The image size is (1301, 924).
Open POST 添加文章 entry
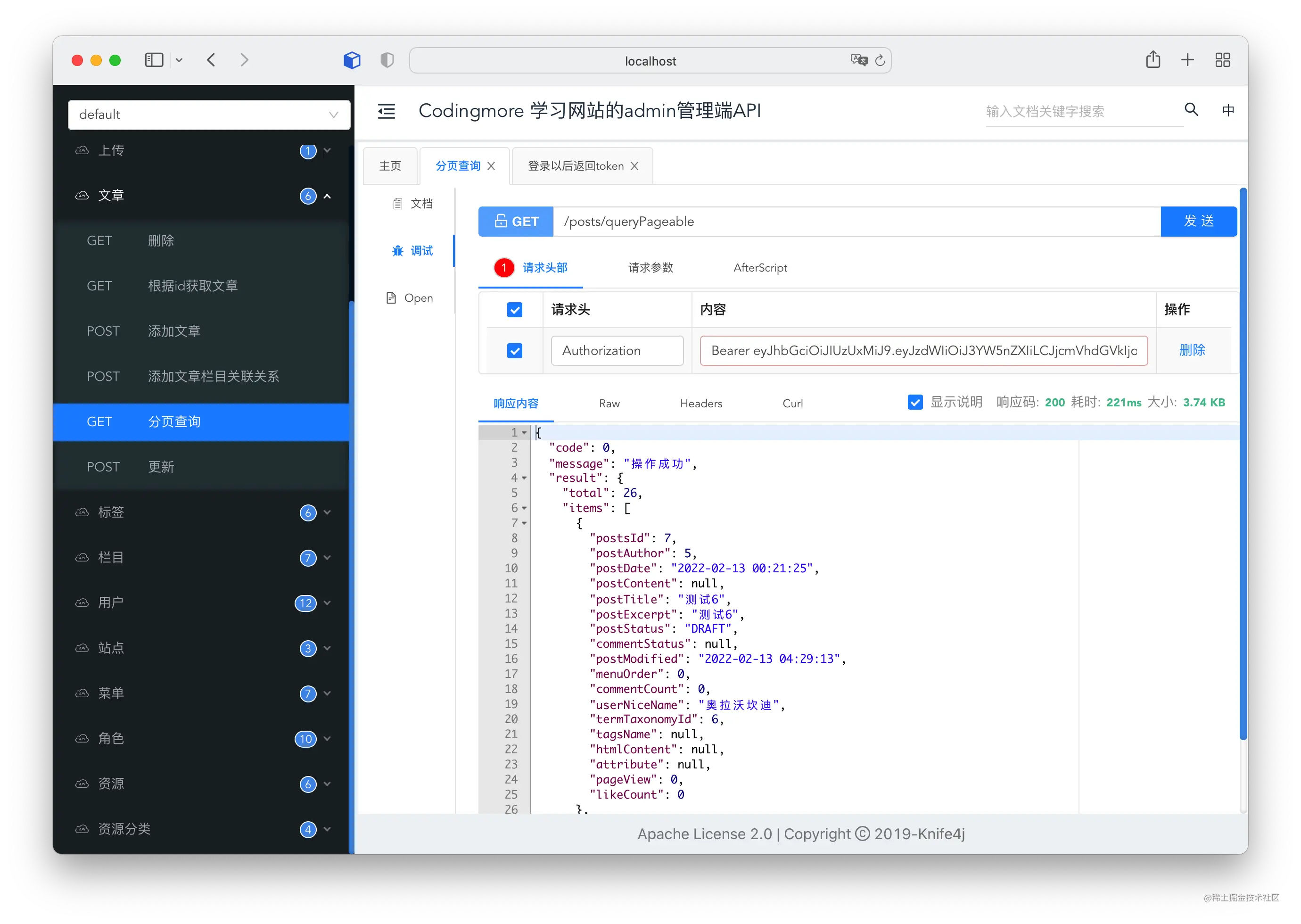[x=201, y=332]
